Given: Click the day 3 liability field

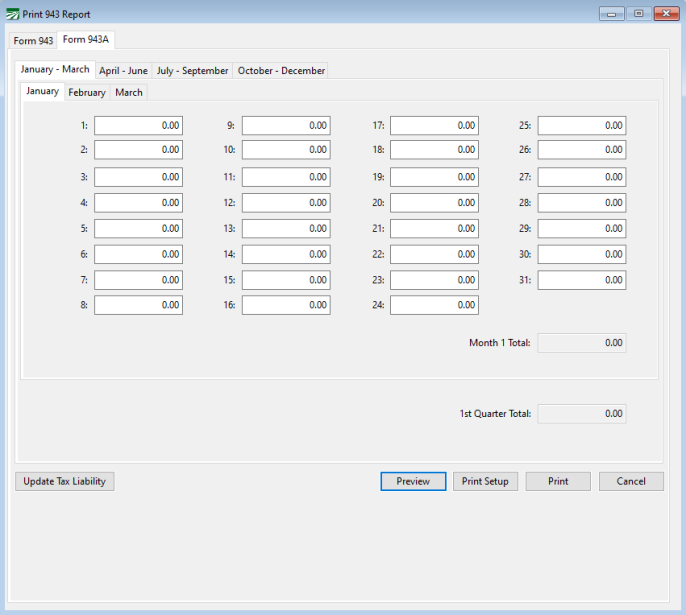Looking at the screenshot, I should click(x=138, y=177).
